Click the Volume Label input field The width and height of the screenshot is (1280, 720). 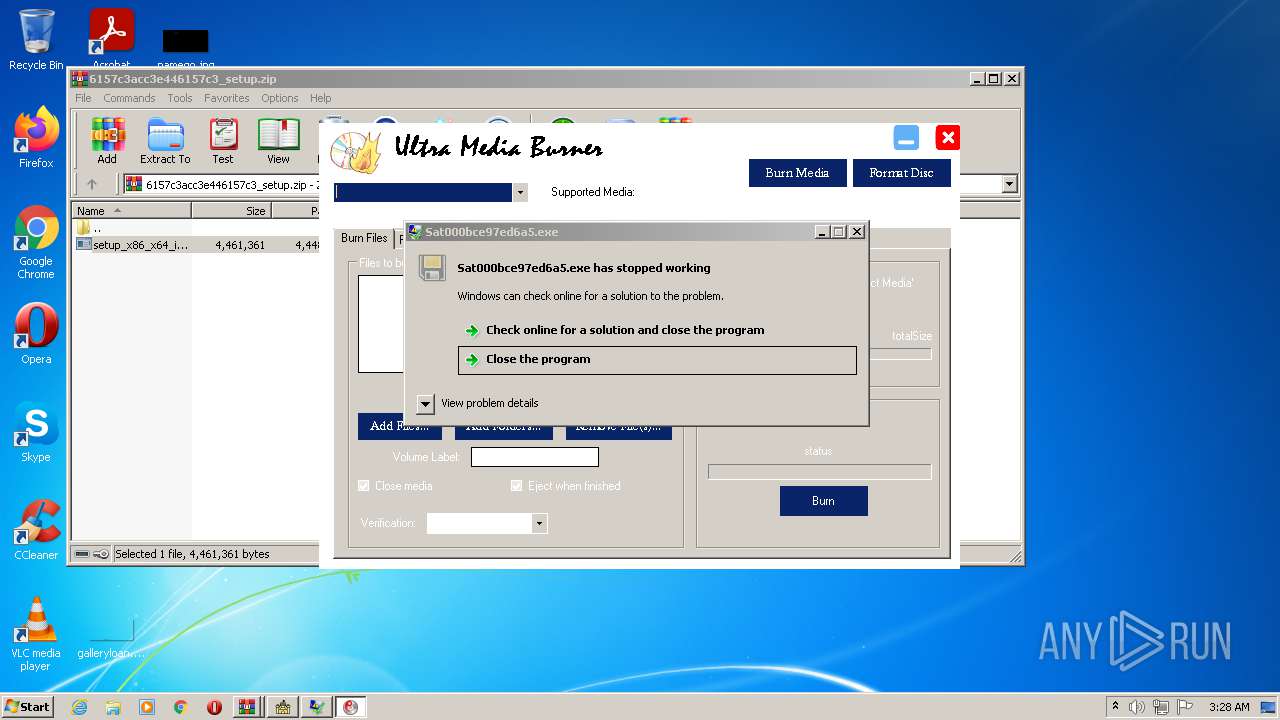pos(535,457)
